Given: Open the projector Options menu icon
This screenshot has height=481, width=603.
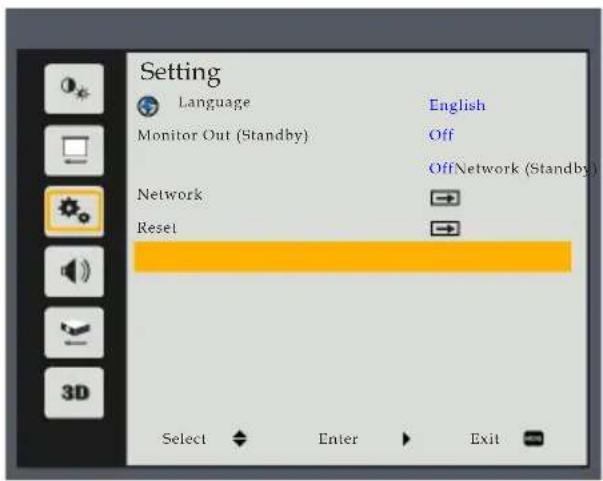Looking at the screenshot, I should (x=74, y=332).
